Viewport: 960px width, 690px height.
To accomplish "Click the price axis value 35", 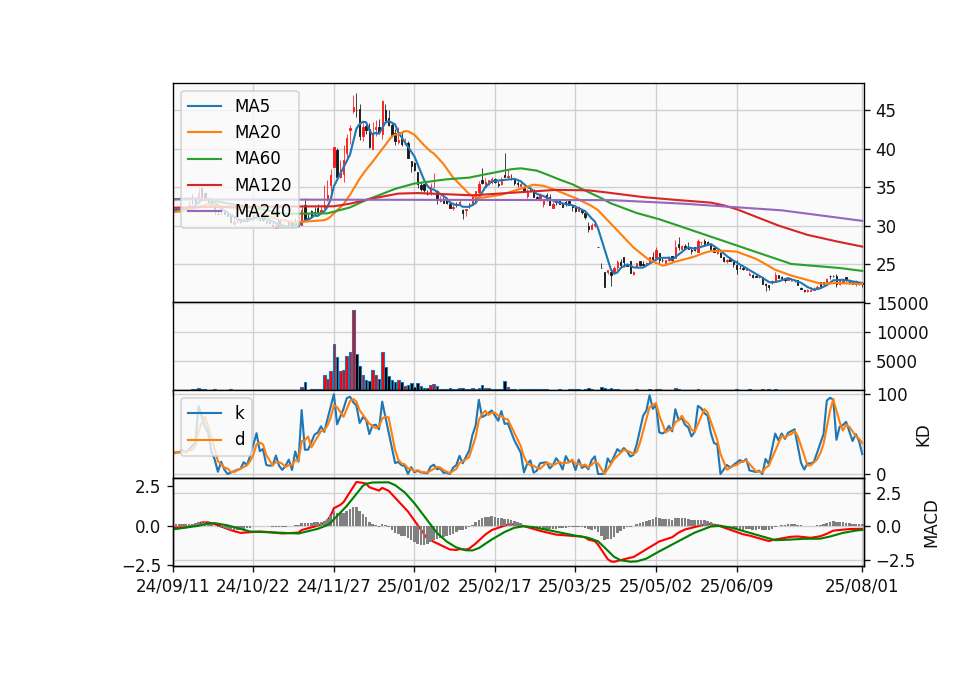I will pos(885,189).
